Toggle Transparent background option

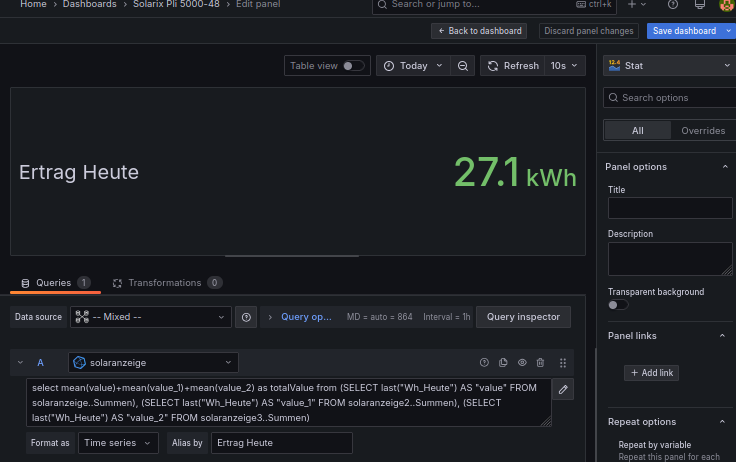point(618,305)
